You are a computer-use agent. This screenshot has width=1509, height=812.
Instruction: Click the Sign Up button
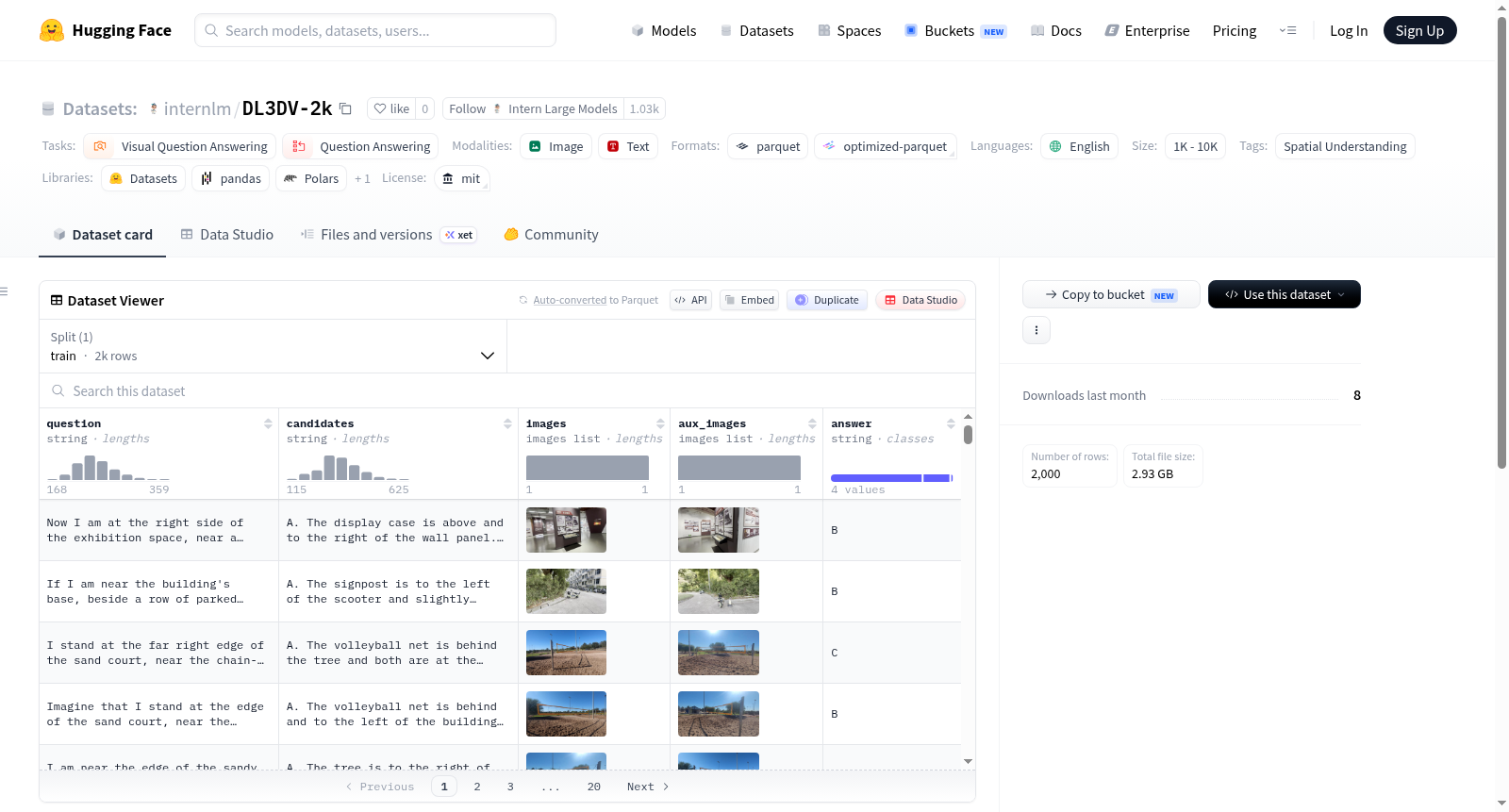coord(1419,30)
